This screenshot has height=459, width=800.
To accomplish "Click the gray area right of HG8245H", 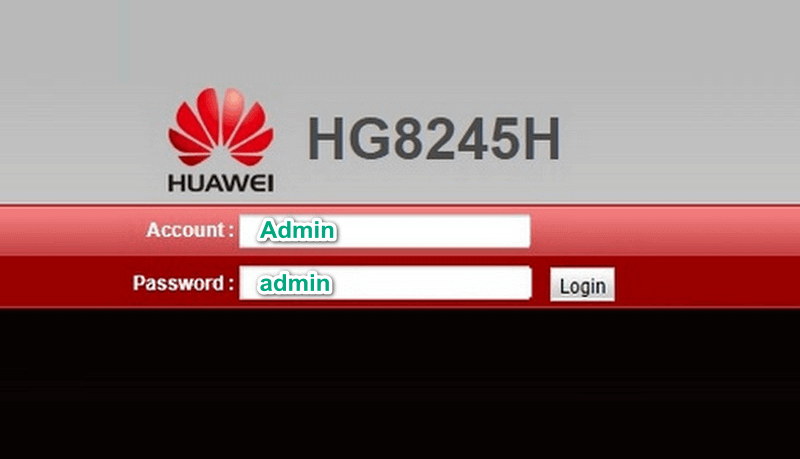I will coord(679,139).
